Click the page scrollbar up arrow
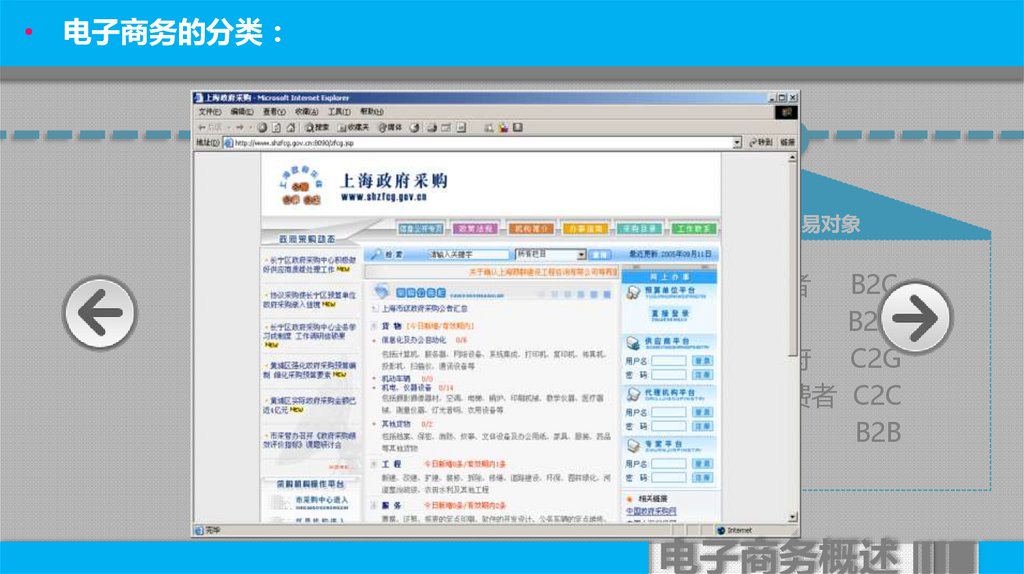The width and height of the screenshot is (1024, 574). 792,157
